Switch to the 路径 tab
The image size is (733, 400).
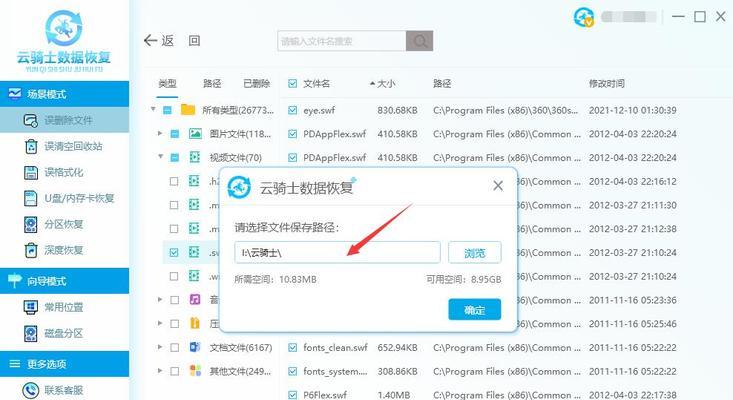tap(212, 84)
